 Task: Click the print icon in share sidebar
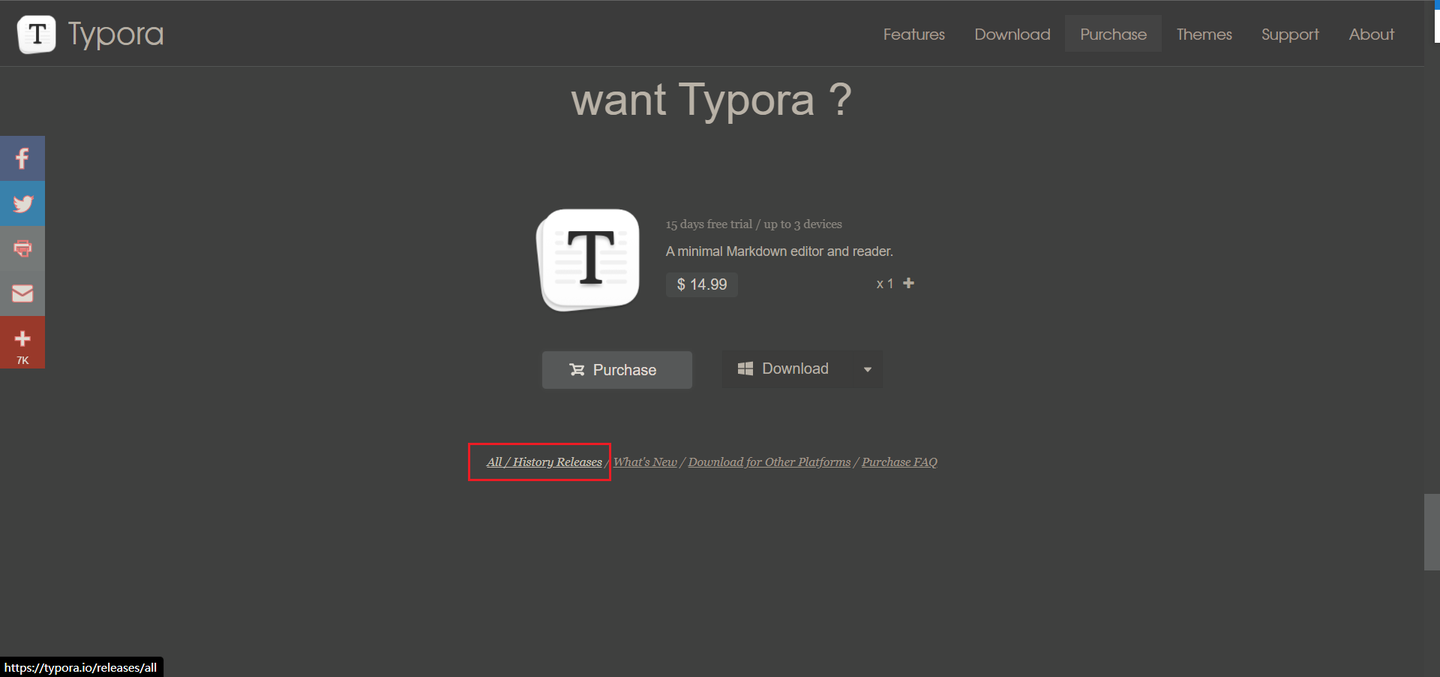(x=22, y=249)
